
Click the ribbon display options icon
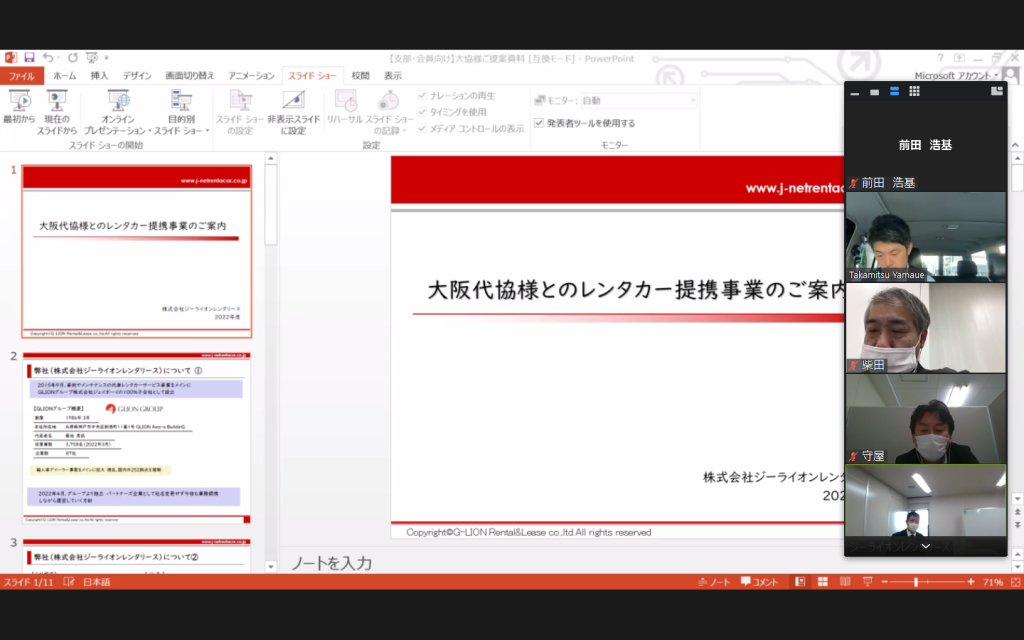point(959,58)
